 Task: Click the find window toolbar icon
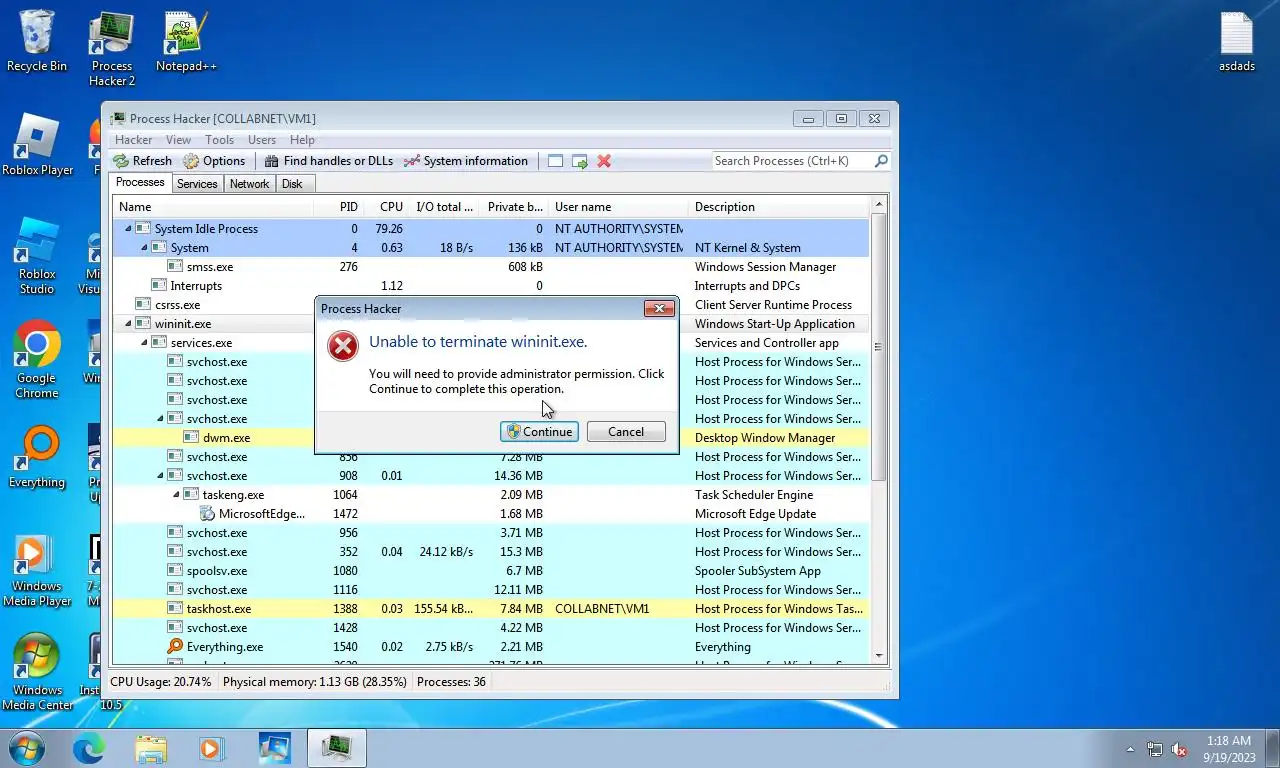[x=555, y=161]
